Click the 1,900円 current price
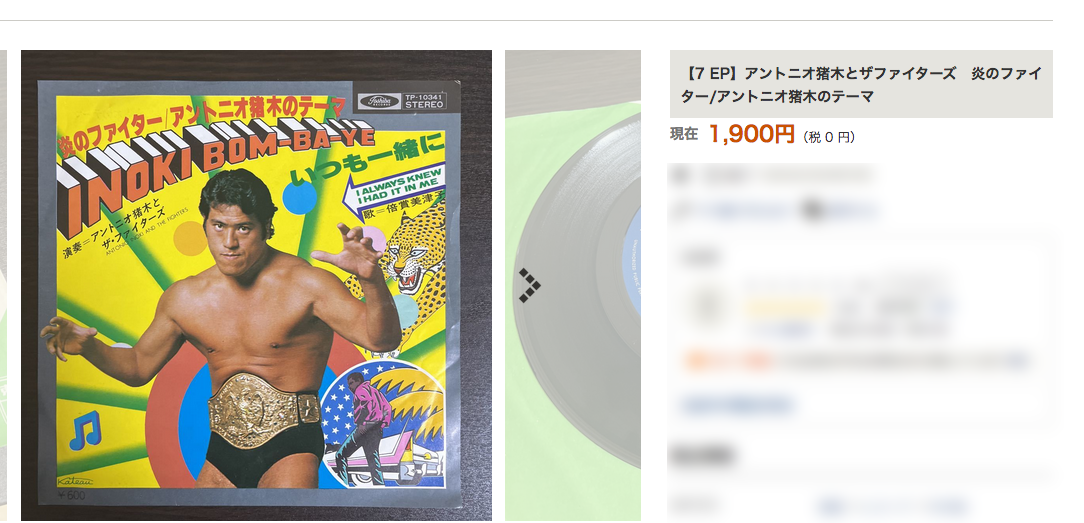The height and width of the screenshot is (523, 1084). point(752,134)
